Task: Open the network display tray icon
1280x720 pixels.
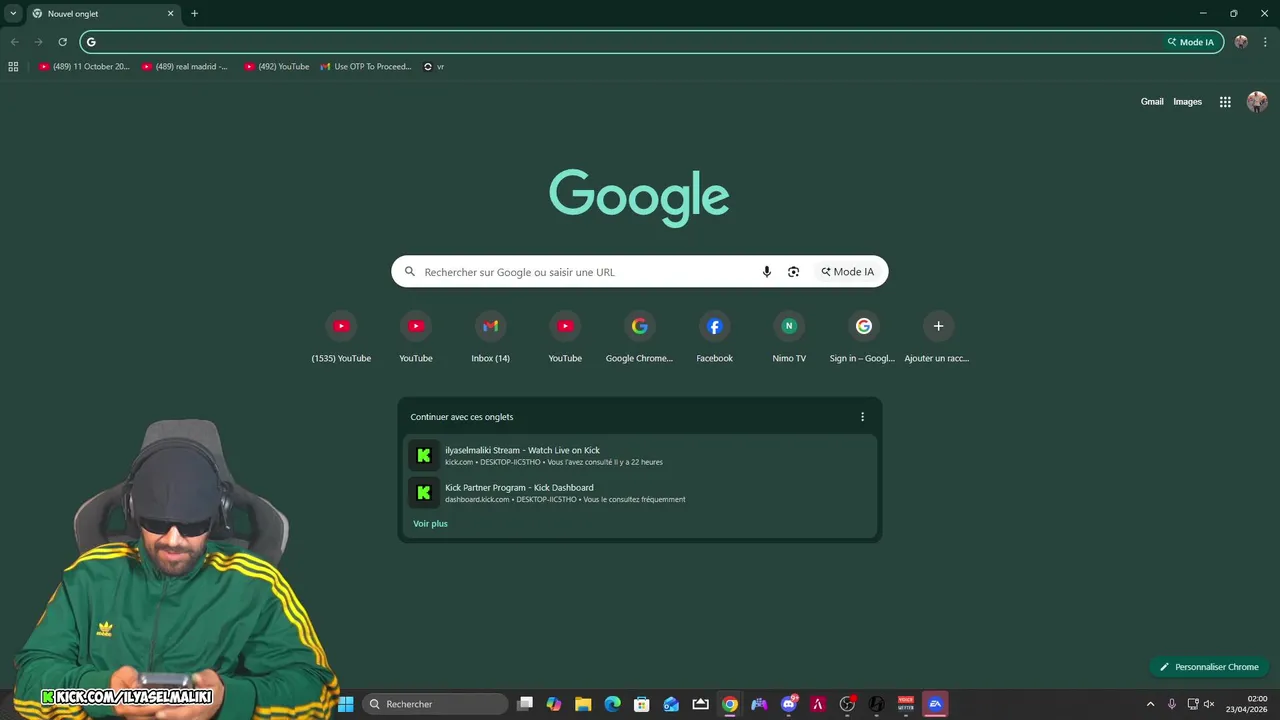Action: (x=1192, y=704)
